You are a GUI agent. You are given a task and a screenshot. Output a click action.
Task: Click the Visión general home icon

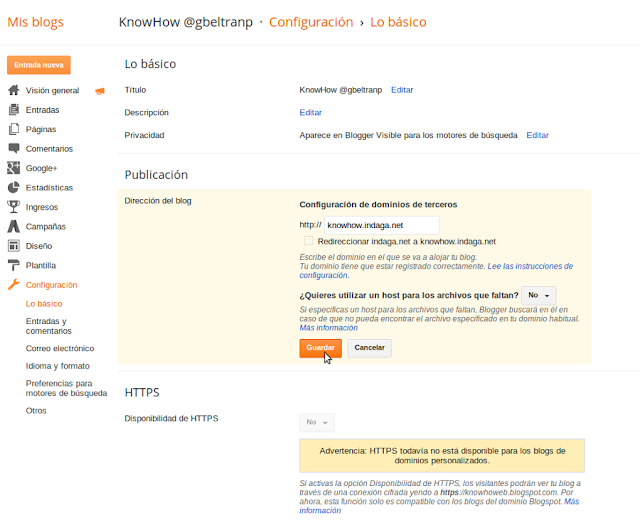(x=14, y=90)
